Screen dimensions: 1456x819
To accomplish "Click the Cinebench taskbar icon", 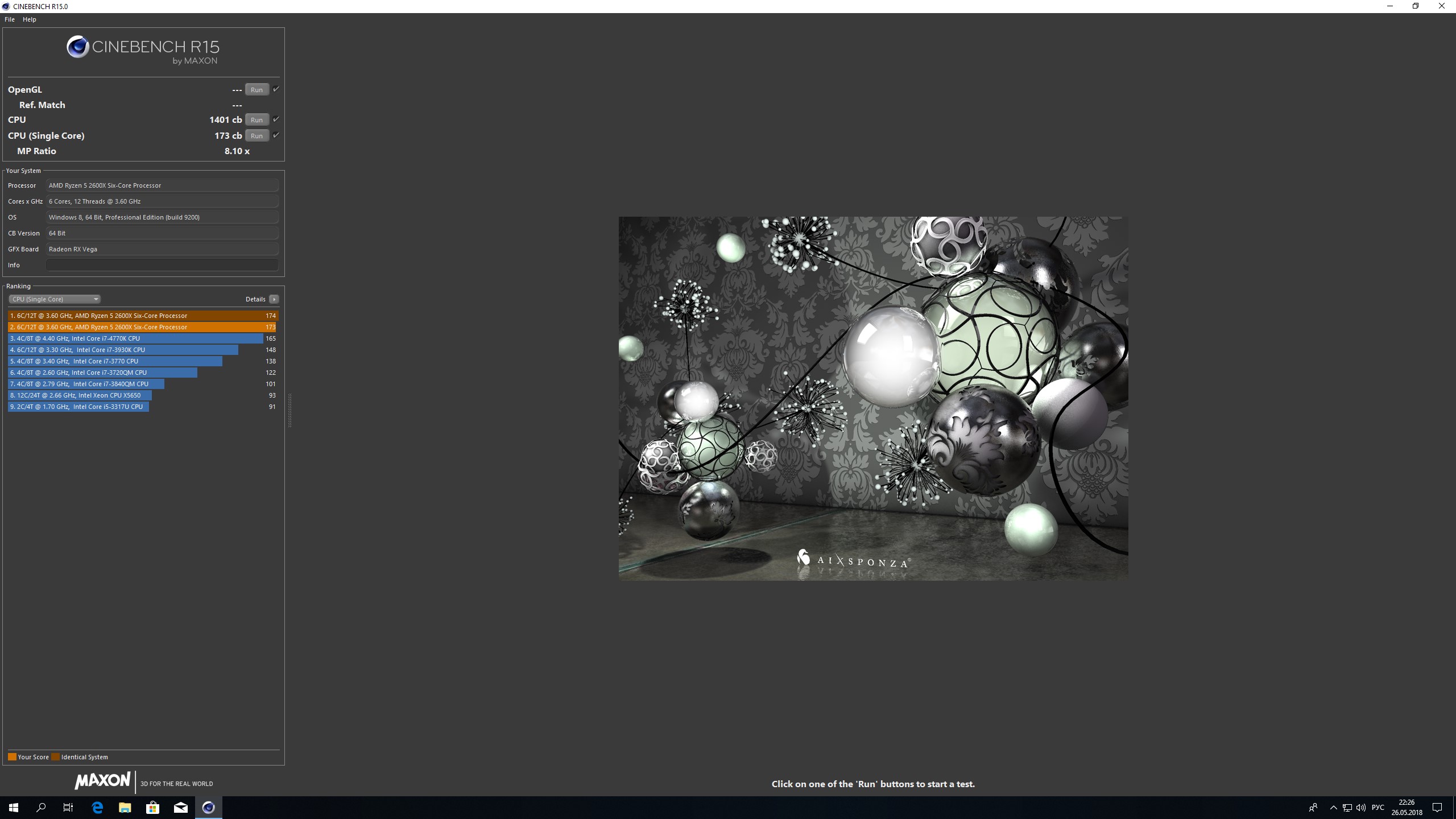I will pyautogui.click(x=209, y=808).
